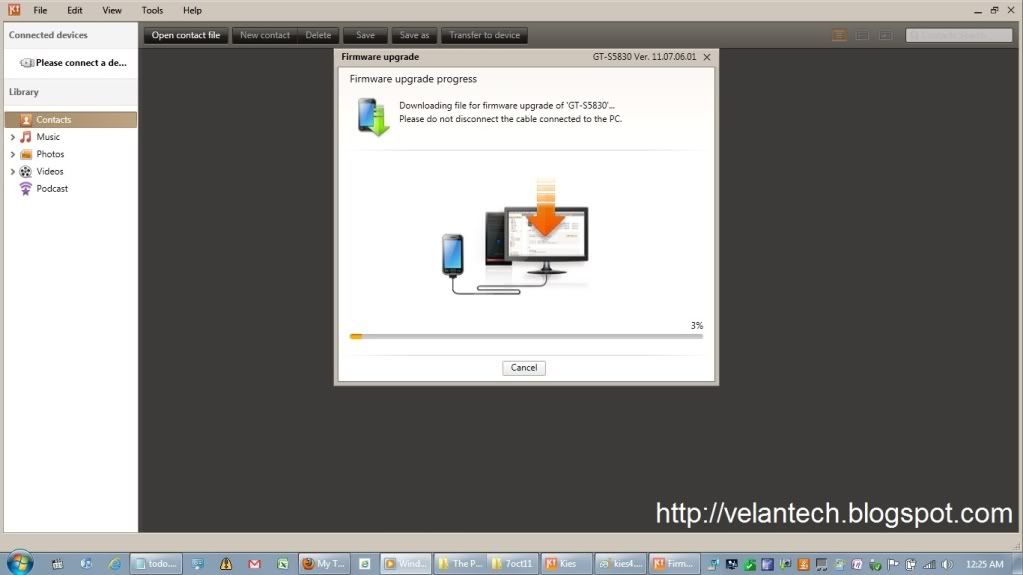Open the View menu
Screen dimensions: 1023x575
[x=112, y=10]
